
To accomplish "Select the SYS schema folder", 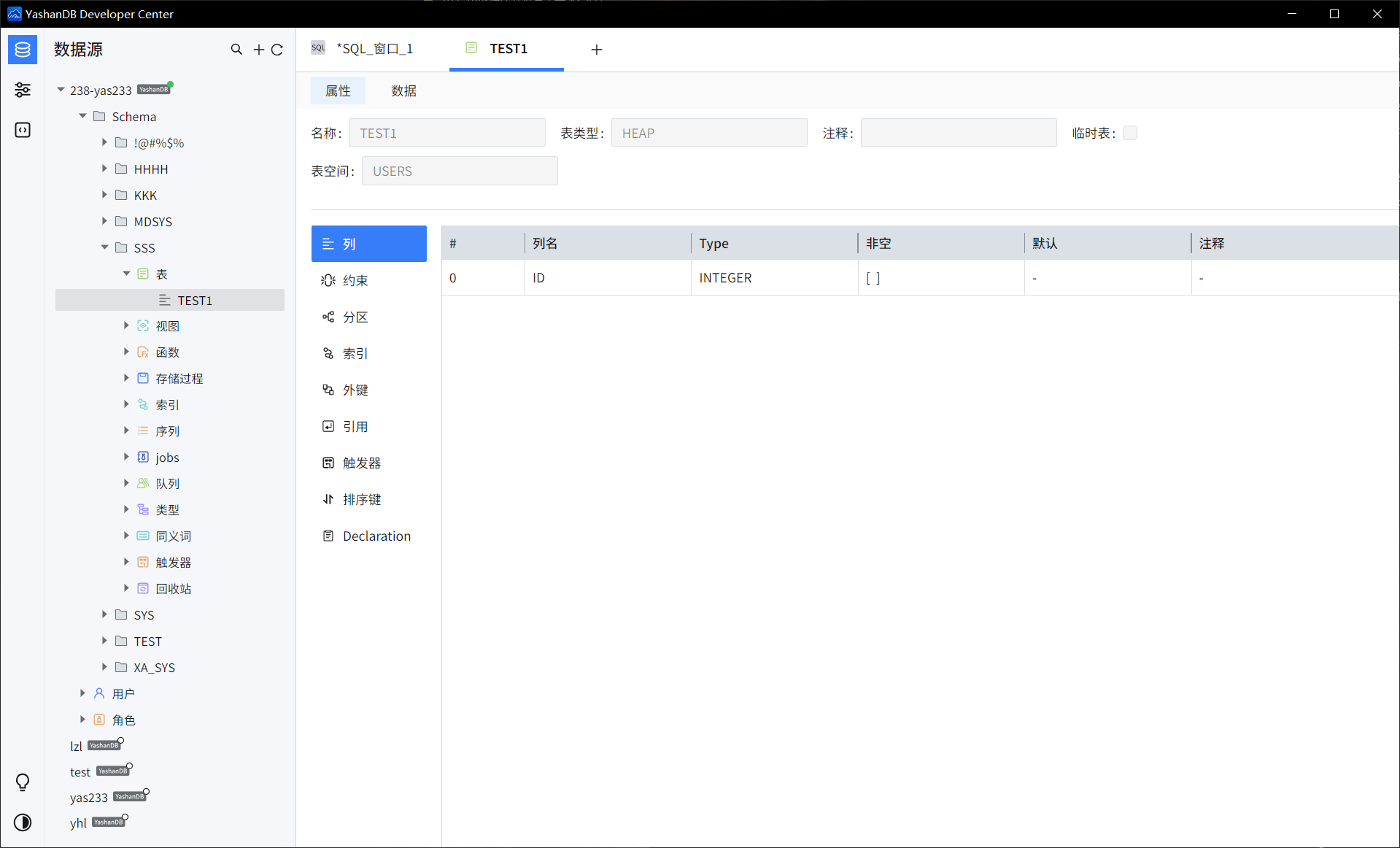I will coord(144,615).
